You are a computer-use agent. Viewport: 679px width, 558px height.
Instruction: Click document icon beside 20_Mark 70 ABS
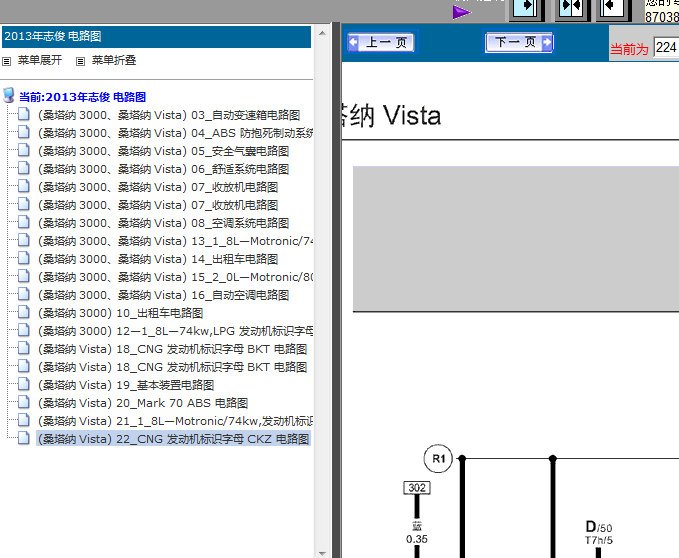click(24, 402)
